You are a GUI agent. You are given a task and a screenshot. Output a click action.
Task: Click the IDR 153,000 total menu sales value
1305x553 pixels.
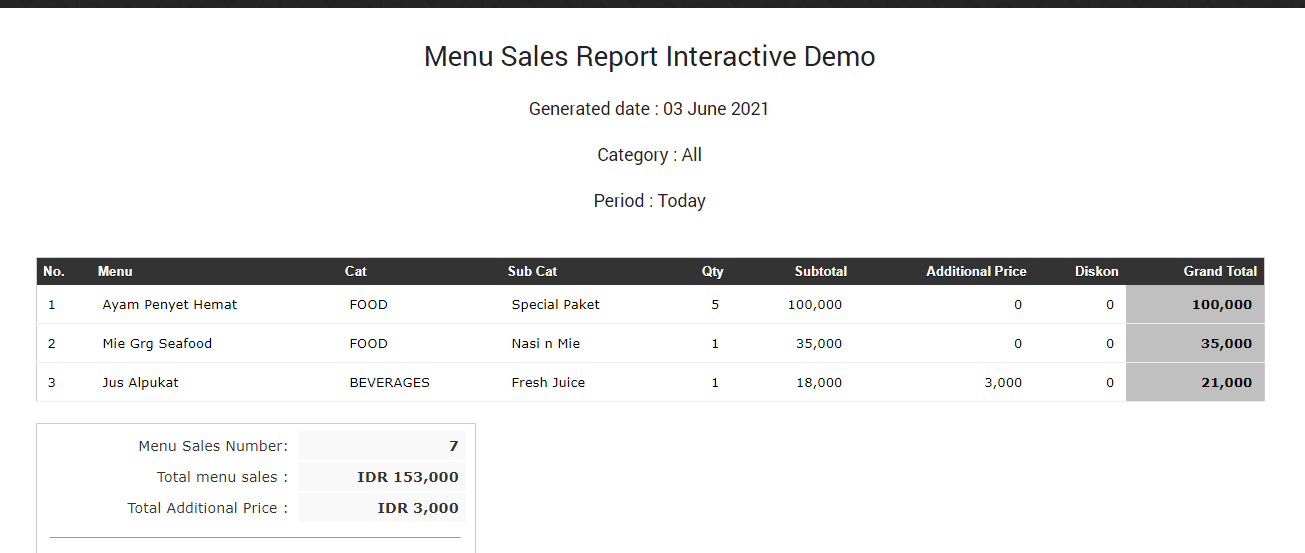point(407,477)
